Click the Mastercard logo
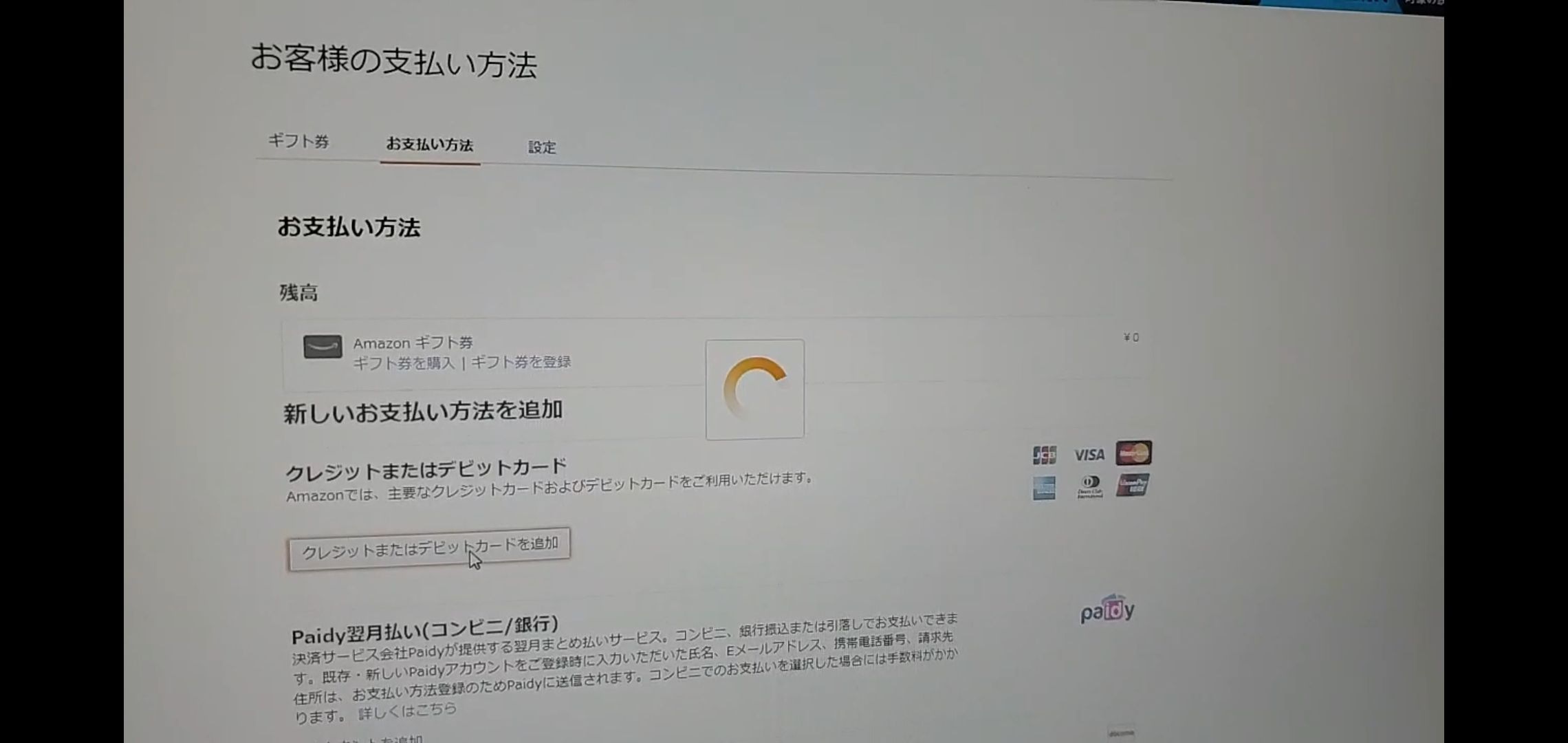Image resolution: width=1568 pixels, height=743 pixels. point(1133,453)
